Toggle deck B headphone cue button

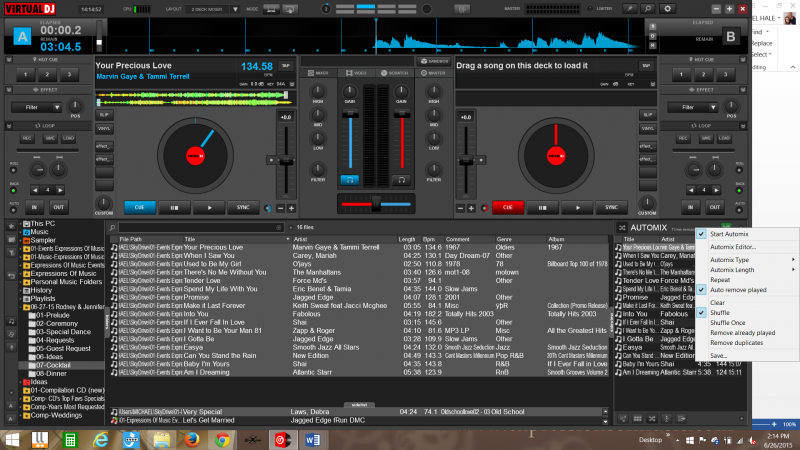point(402,180)
